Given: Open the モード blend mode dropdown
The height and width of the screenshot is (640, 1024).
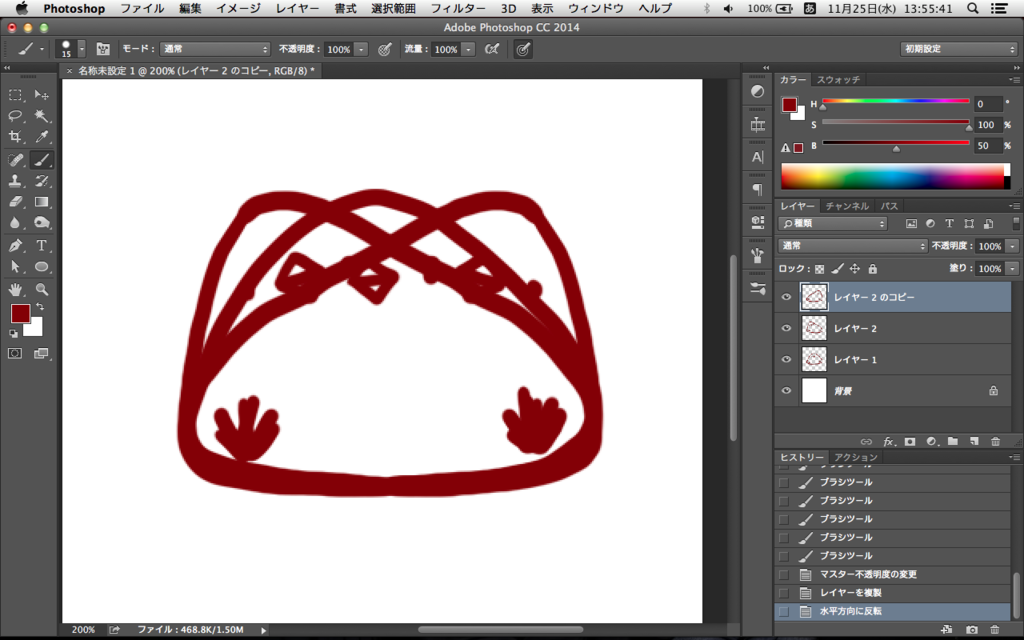Looking at the screenshot, I should 215,49.
